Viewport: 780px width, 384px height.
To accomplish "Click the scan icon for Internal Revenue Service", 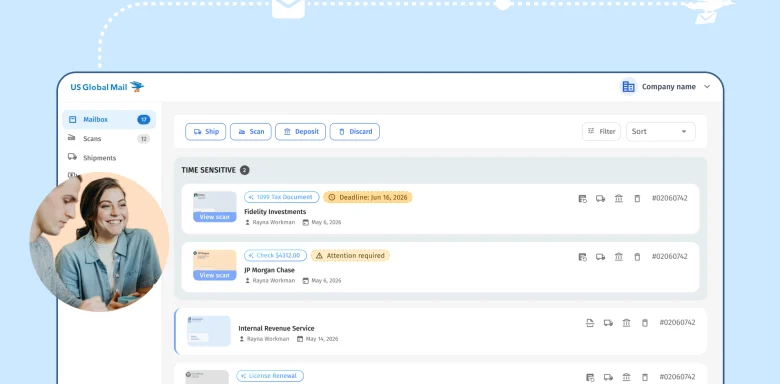I will click(590, 323).
